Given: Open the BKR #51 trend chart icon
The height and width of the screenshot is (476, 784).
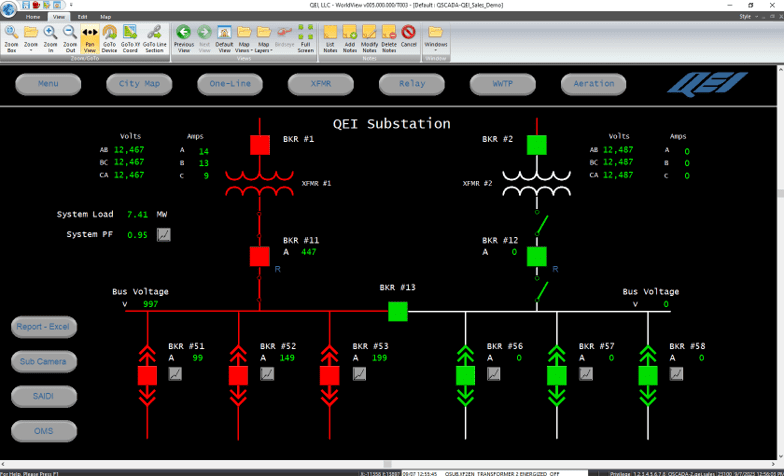Looking at the screenshot, I should pyautogui.click(x=175, y=374).
